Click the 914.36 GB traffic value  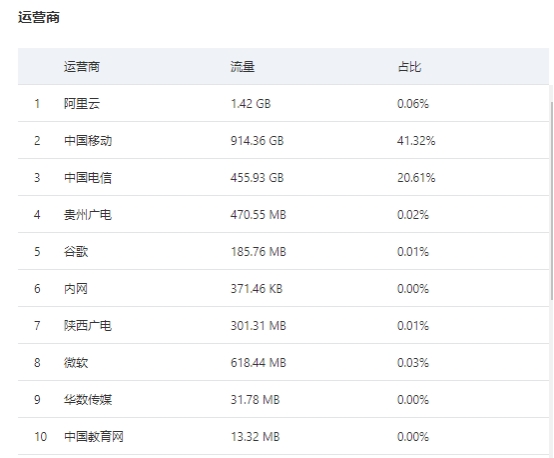[257, 141]
